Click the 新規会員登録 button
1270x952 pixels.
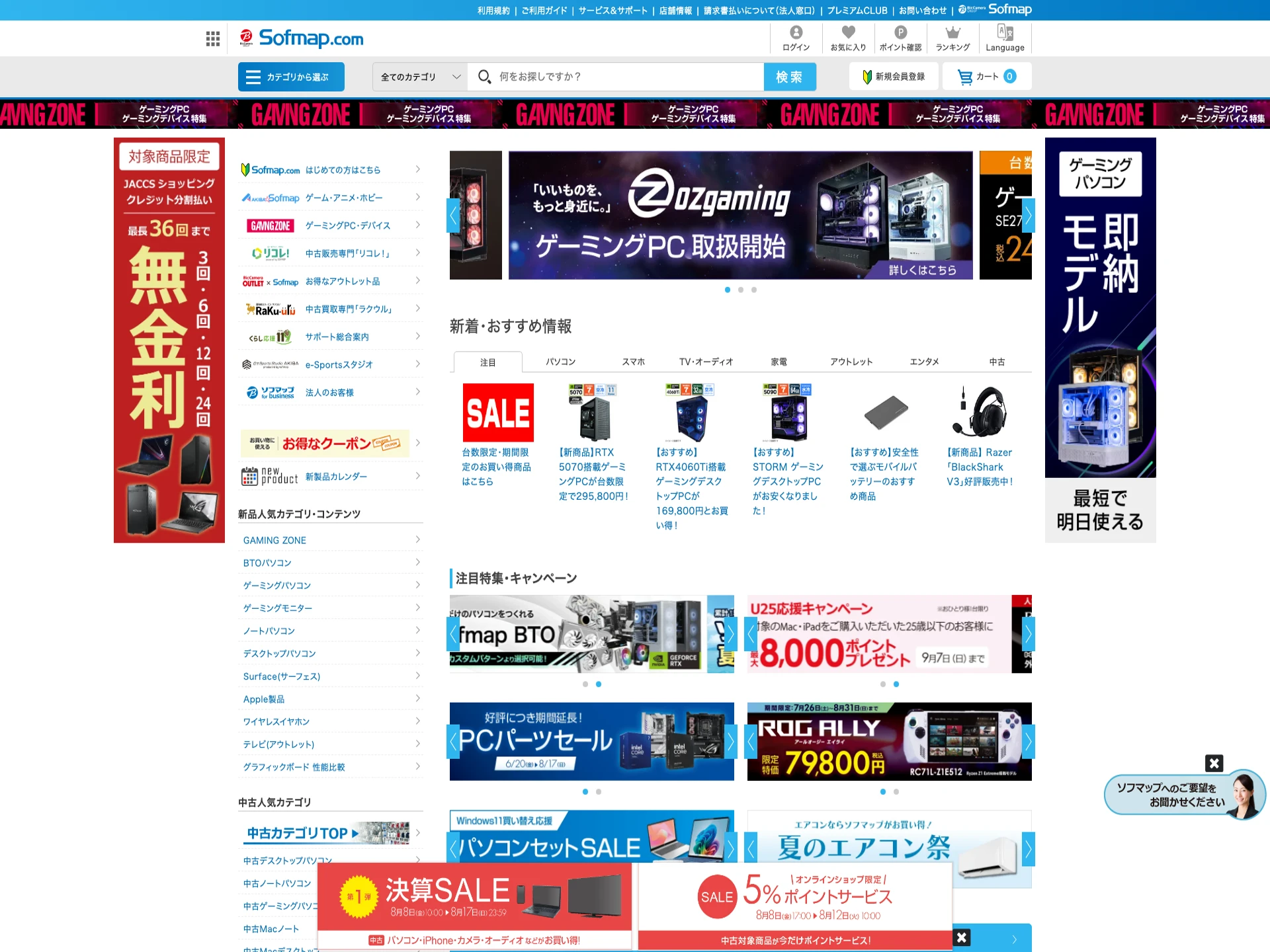893,77
